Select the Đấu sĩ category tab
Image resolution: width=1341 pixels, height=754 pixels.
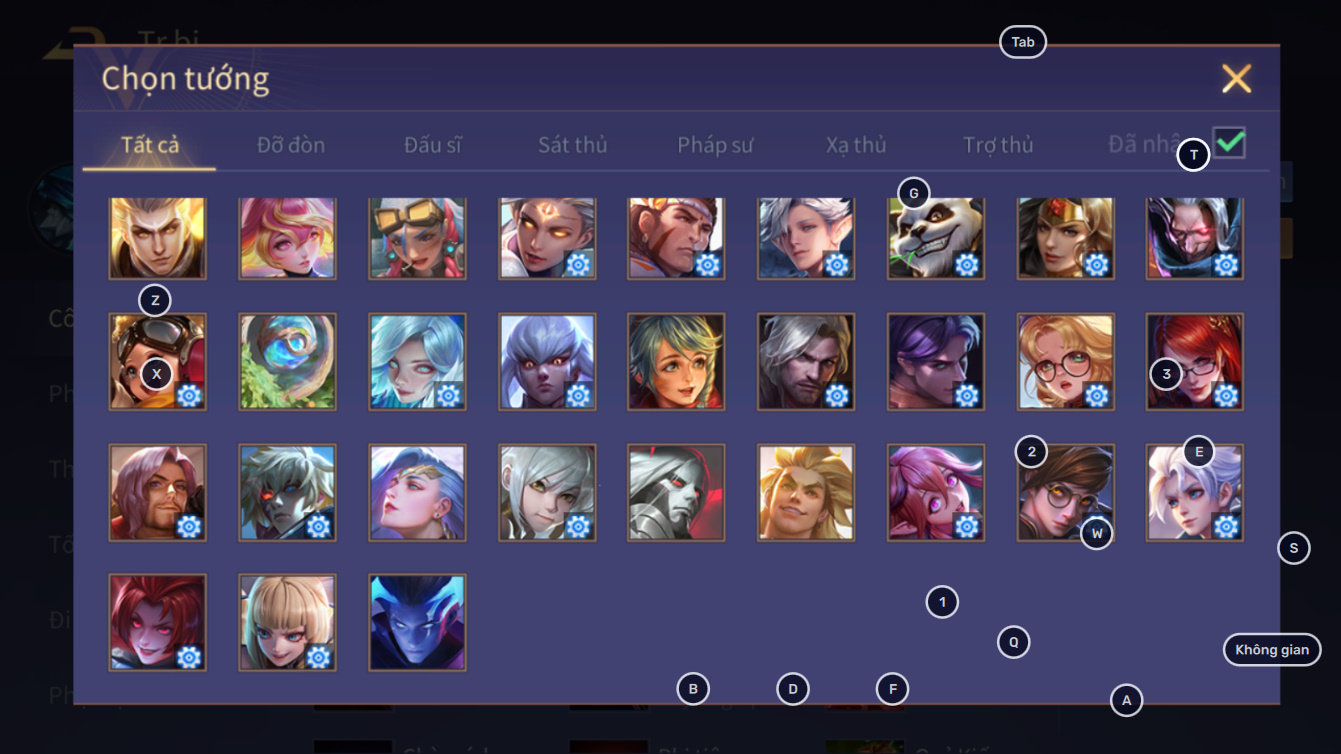pos(433,145)
